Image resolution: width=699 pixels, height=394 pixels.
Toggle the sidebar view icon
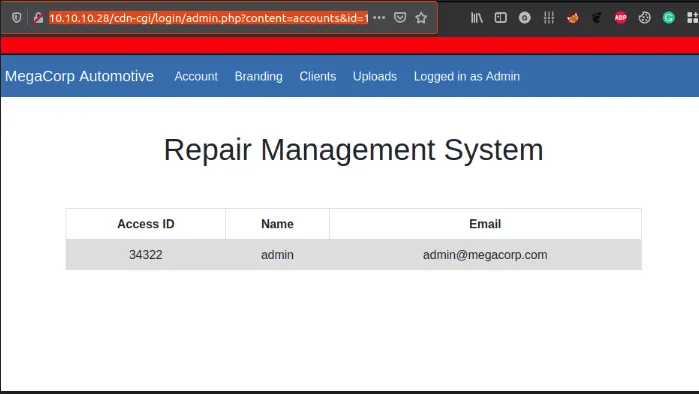tap(501, 18)
